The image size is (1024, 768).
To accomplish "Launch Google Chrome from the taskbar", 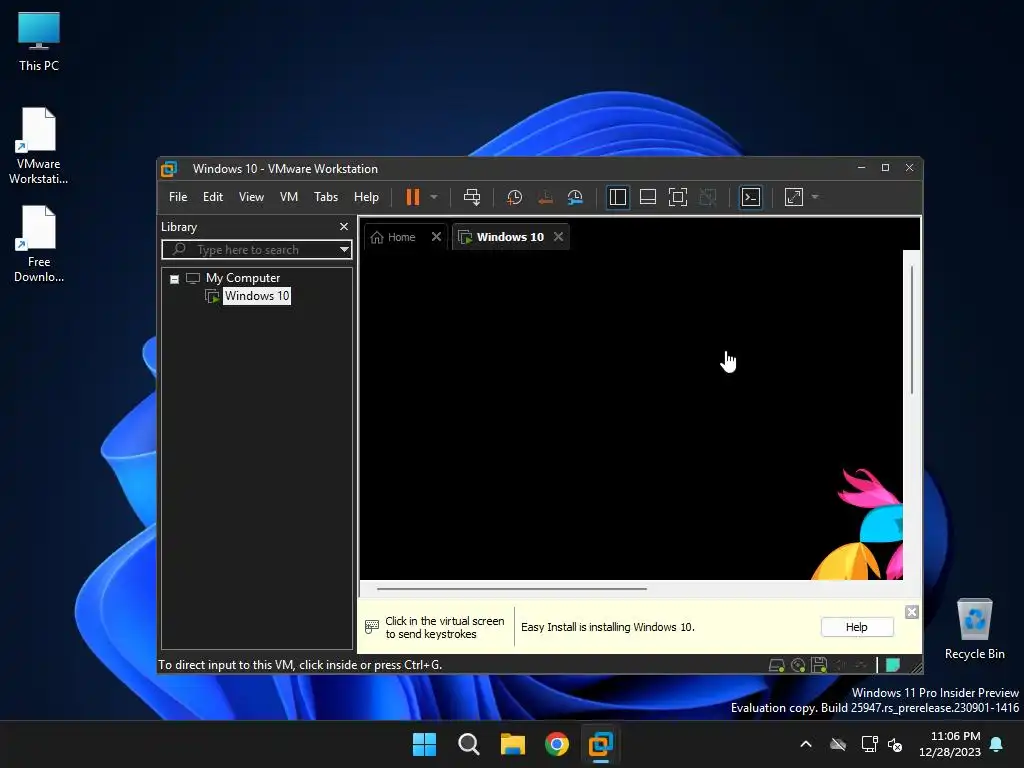I will pyautogui.click(x=556, y=744).
